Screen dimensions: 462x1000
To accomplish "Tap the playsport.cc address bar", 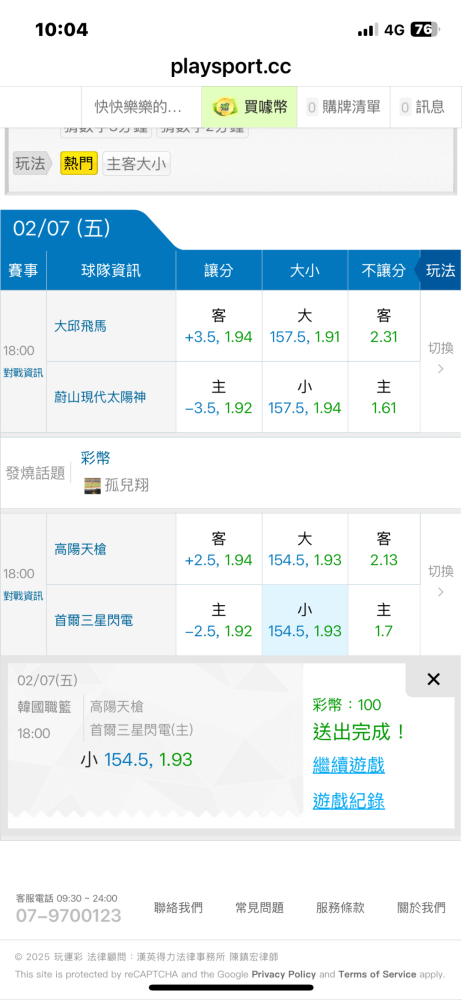I will [231, 66].
